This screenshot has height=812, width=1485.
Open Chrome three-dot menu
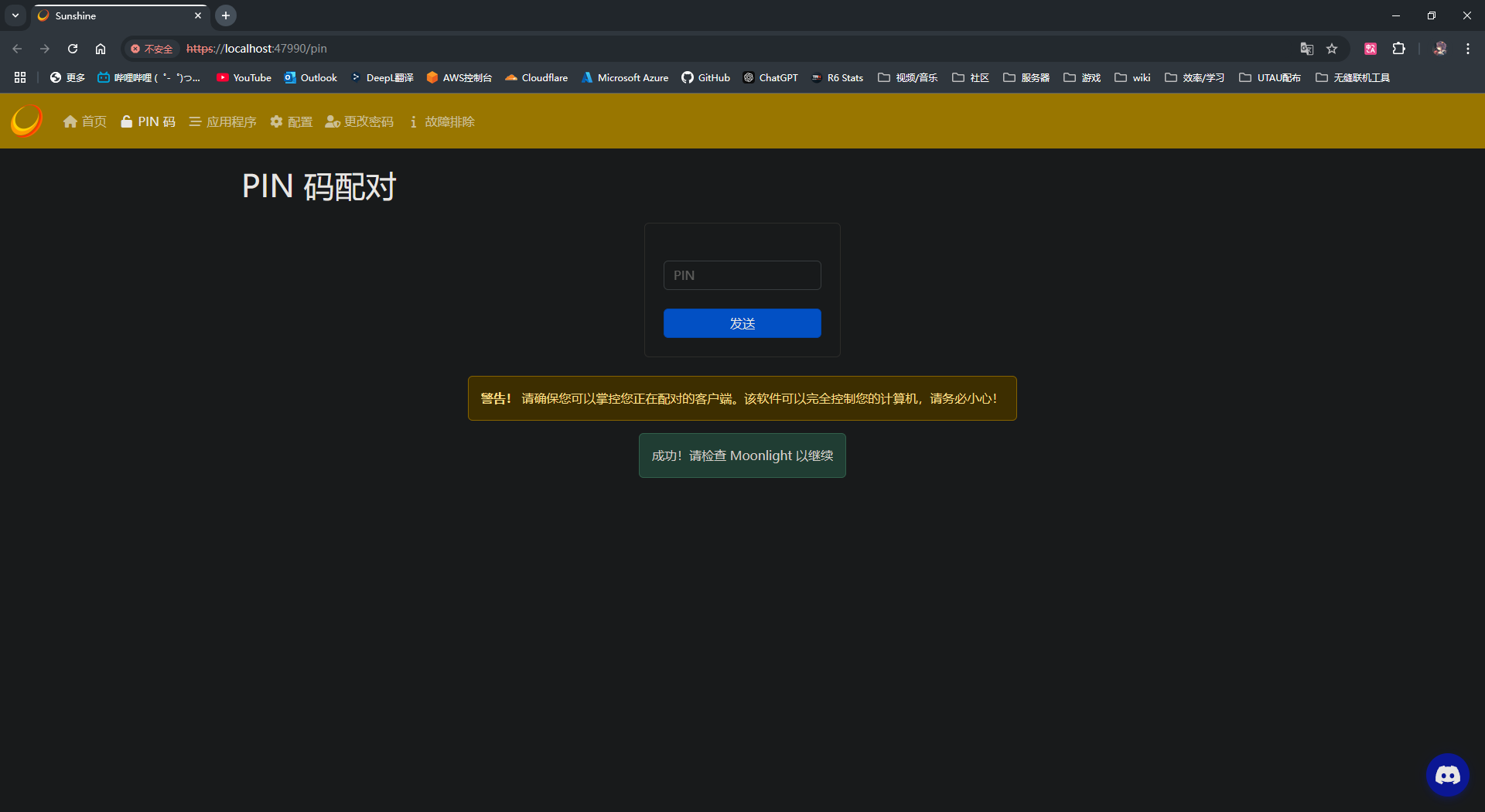coord(1467,49)
